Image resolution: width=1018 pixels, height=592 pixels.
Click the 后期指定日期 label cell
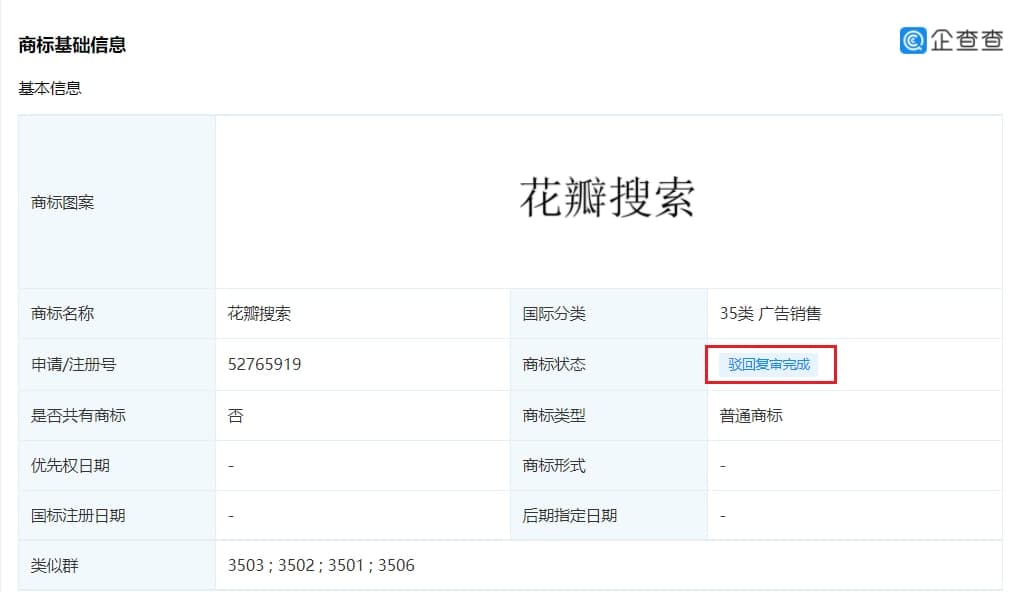click(x=608, y=515)
